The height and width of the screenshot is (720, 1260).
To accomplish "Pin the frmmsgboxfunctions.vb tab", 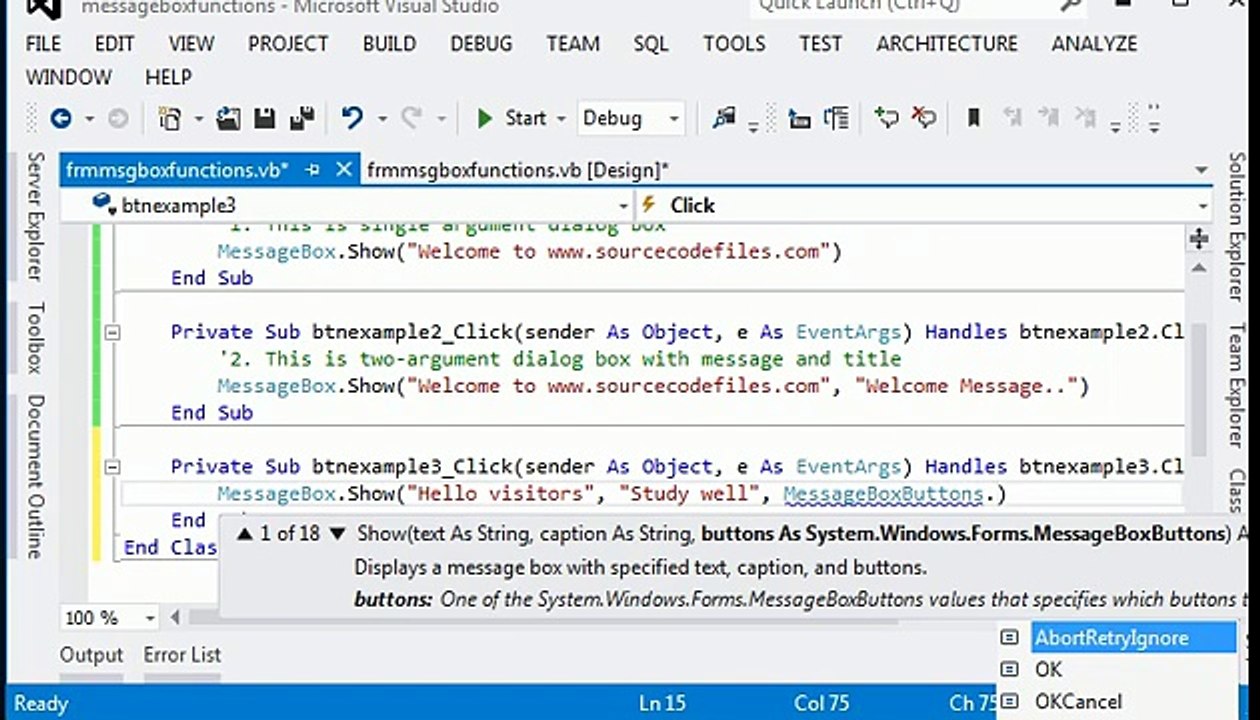I will coord(313,170).
